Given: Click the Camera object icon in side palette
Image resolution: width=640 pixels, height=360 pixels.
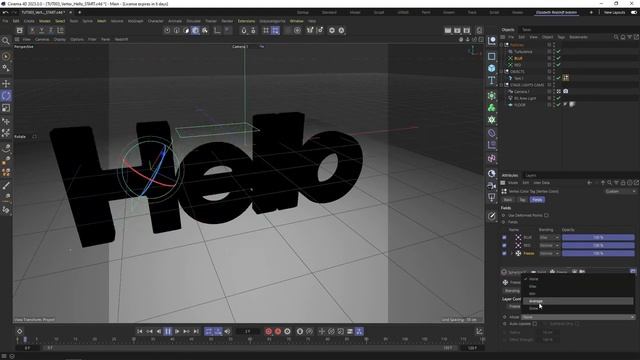Looking at the screenshot, I should pyautogui.click(x=491, y=186).
